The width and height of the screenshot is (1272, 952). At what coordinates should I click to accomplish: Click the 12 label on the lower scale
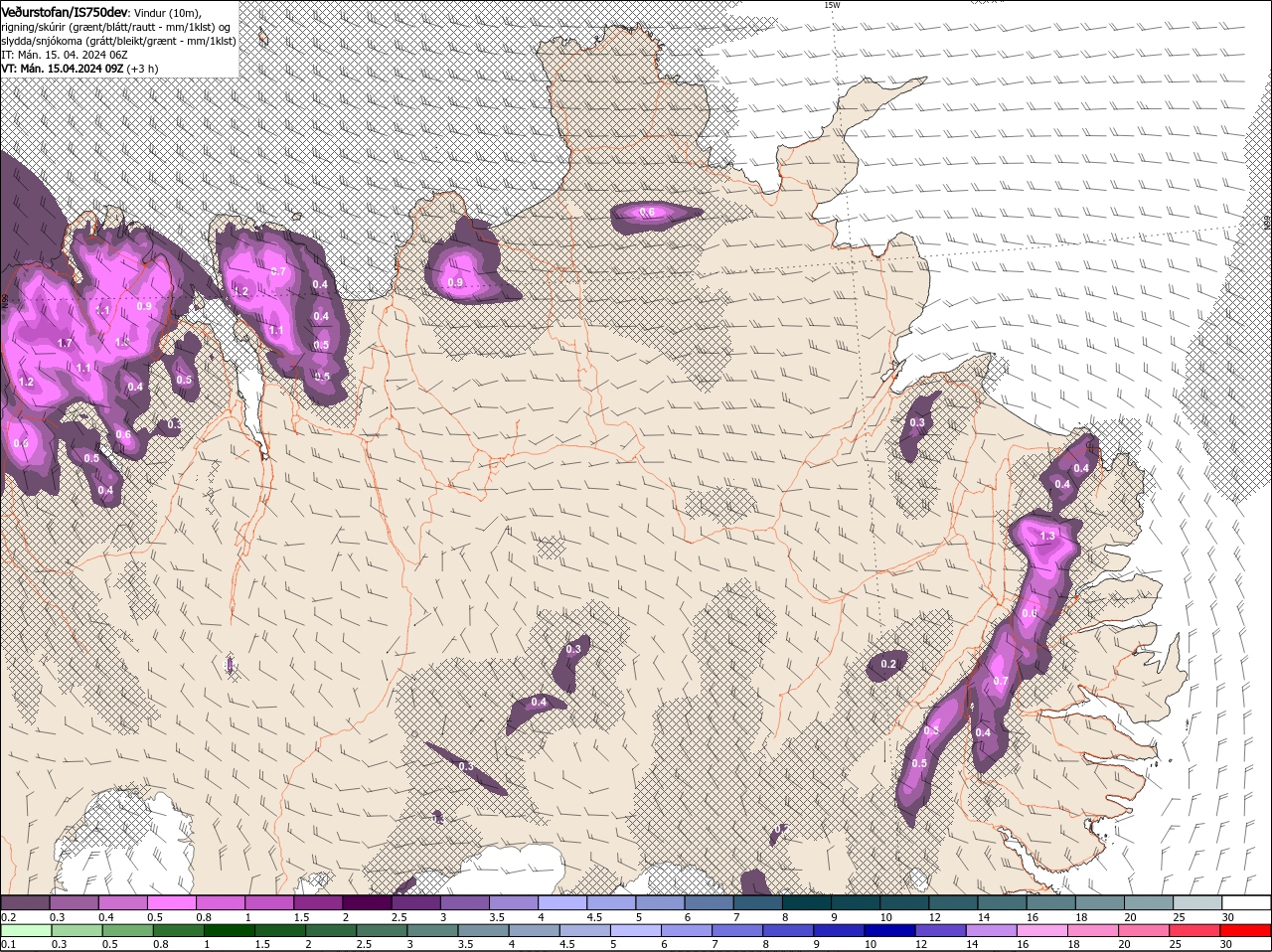click(921, 944)
